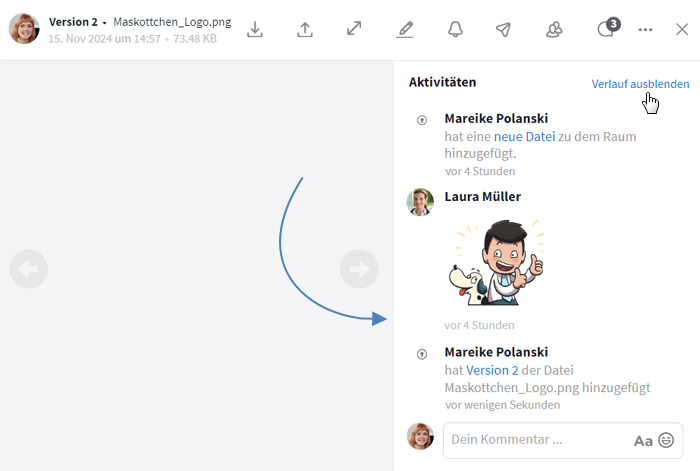Close the file preview

tap(682, 29)
